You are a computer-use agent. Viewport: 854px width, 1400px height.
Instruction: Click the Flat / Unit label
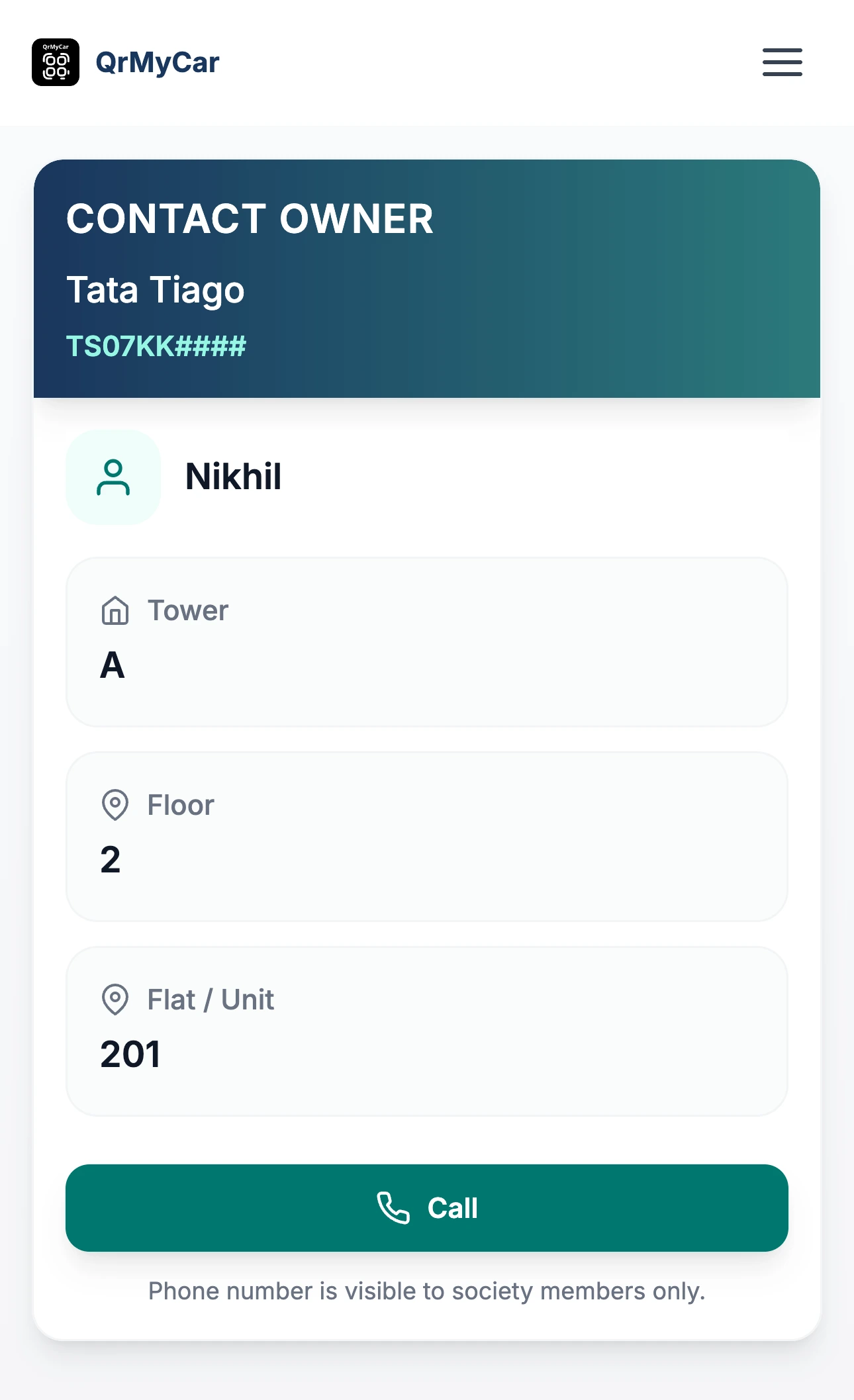(211, 1000)
